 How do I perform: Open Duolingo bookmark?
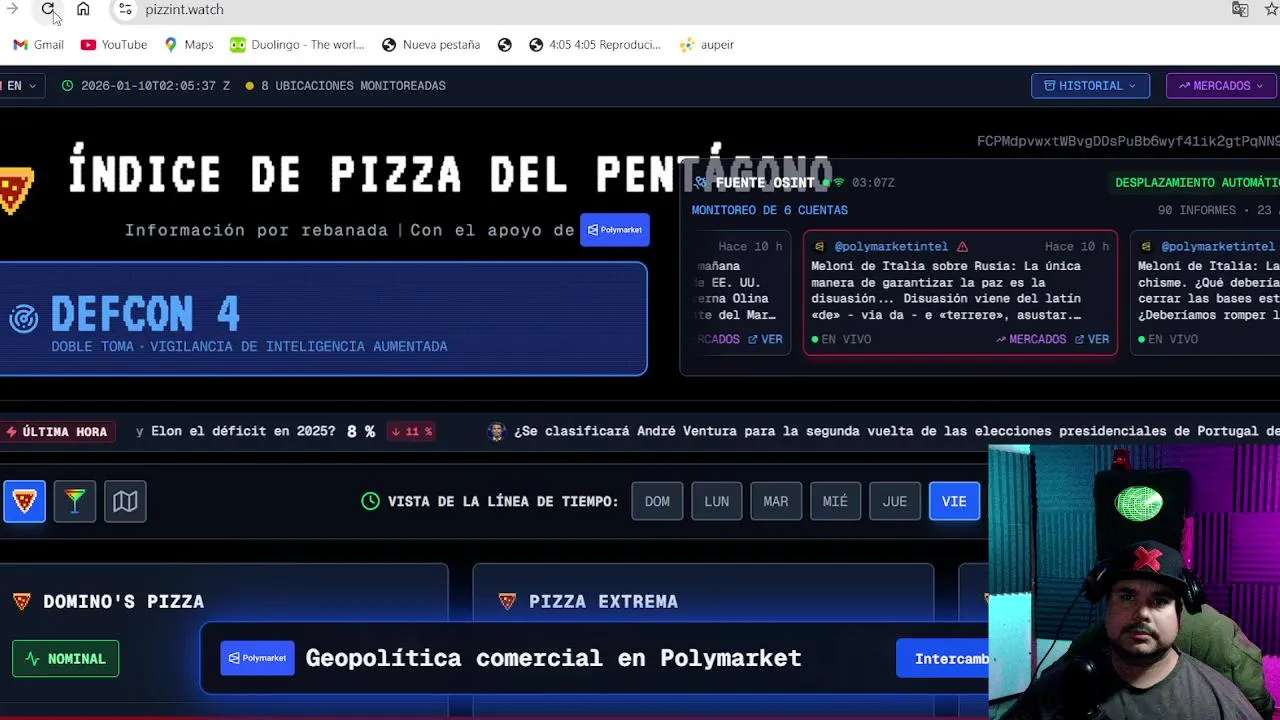click(297, 44)
